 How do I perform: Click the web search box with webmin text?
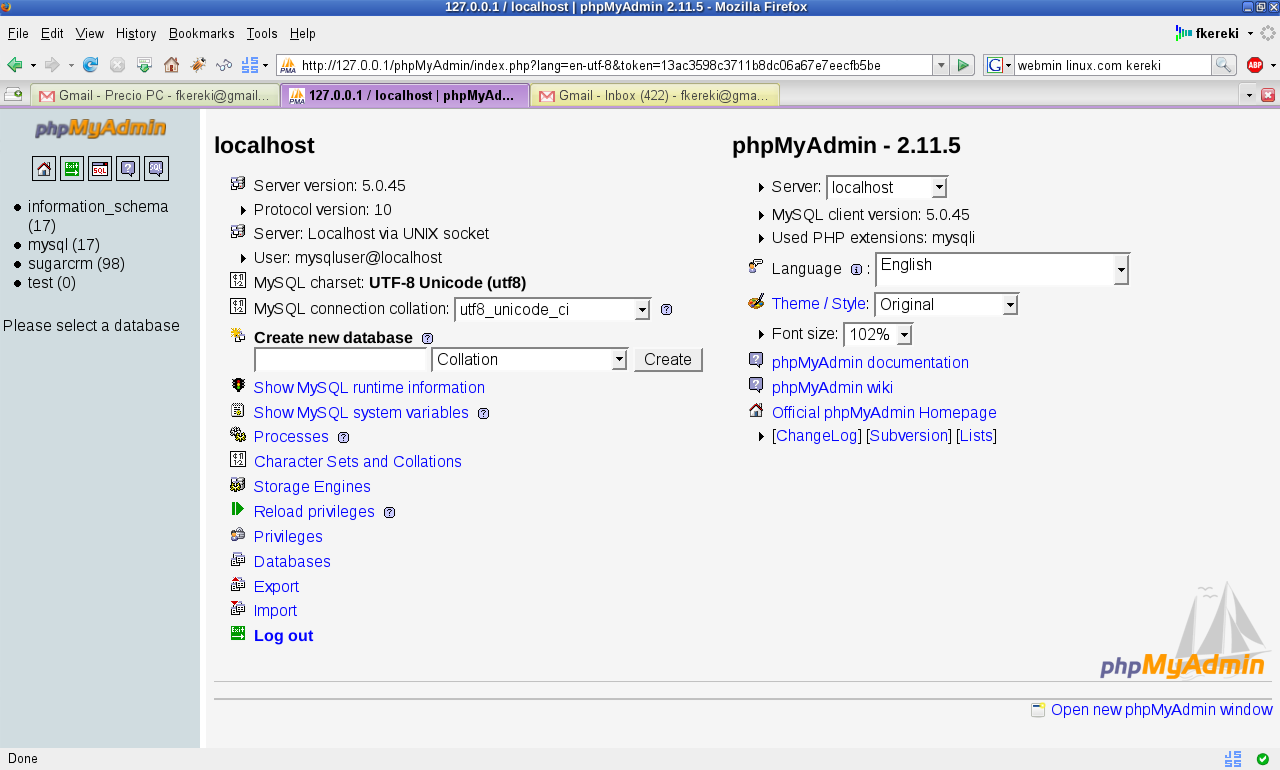[x=1113, y=65]
